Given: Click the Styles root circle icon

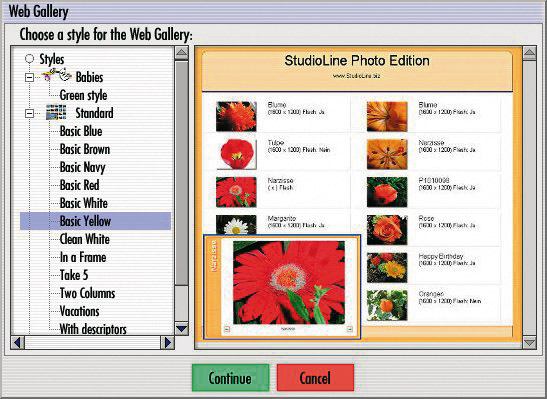Looking at the screenshot, I should click(x=30, y=58).
